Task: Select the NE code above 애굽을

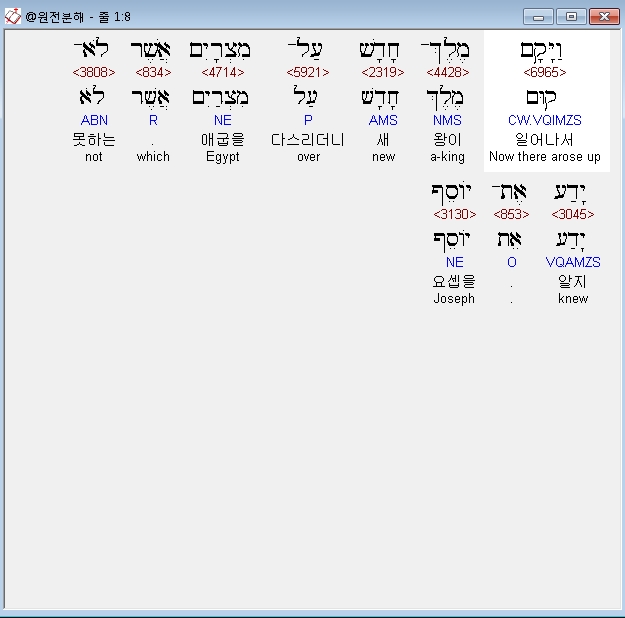Action: coord(222,120)
